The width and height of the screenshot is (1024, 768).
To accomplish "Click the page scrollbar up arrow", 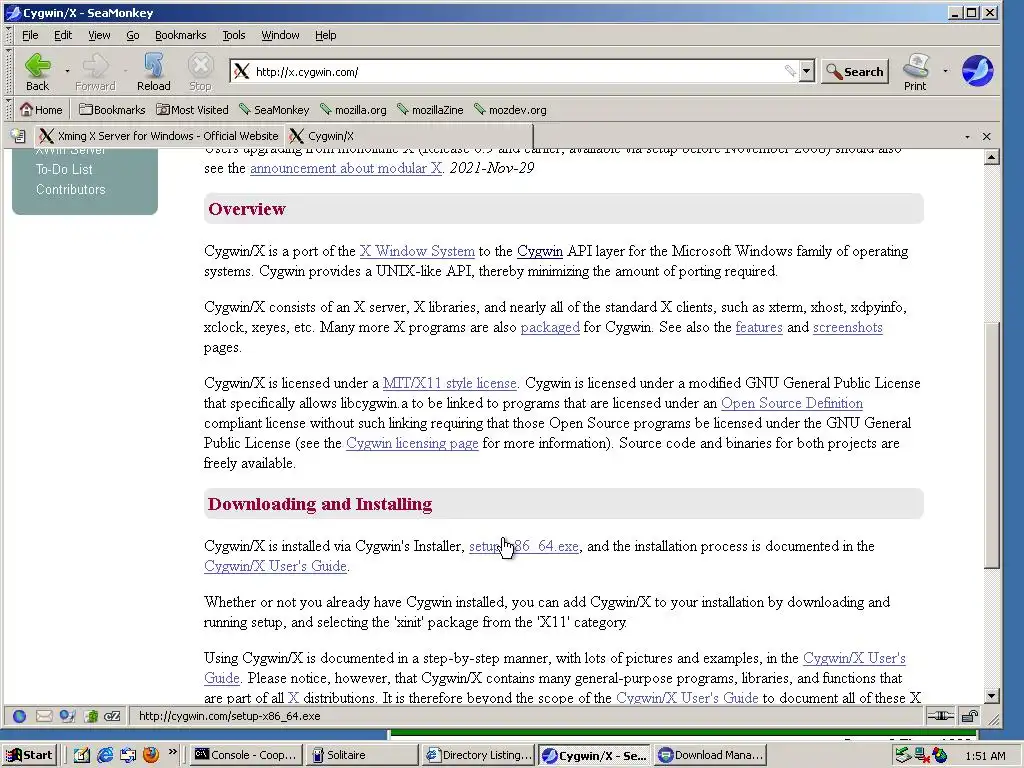I will 991,157.
